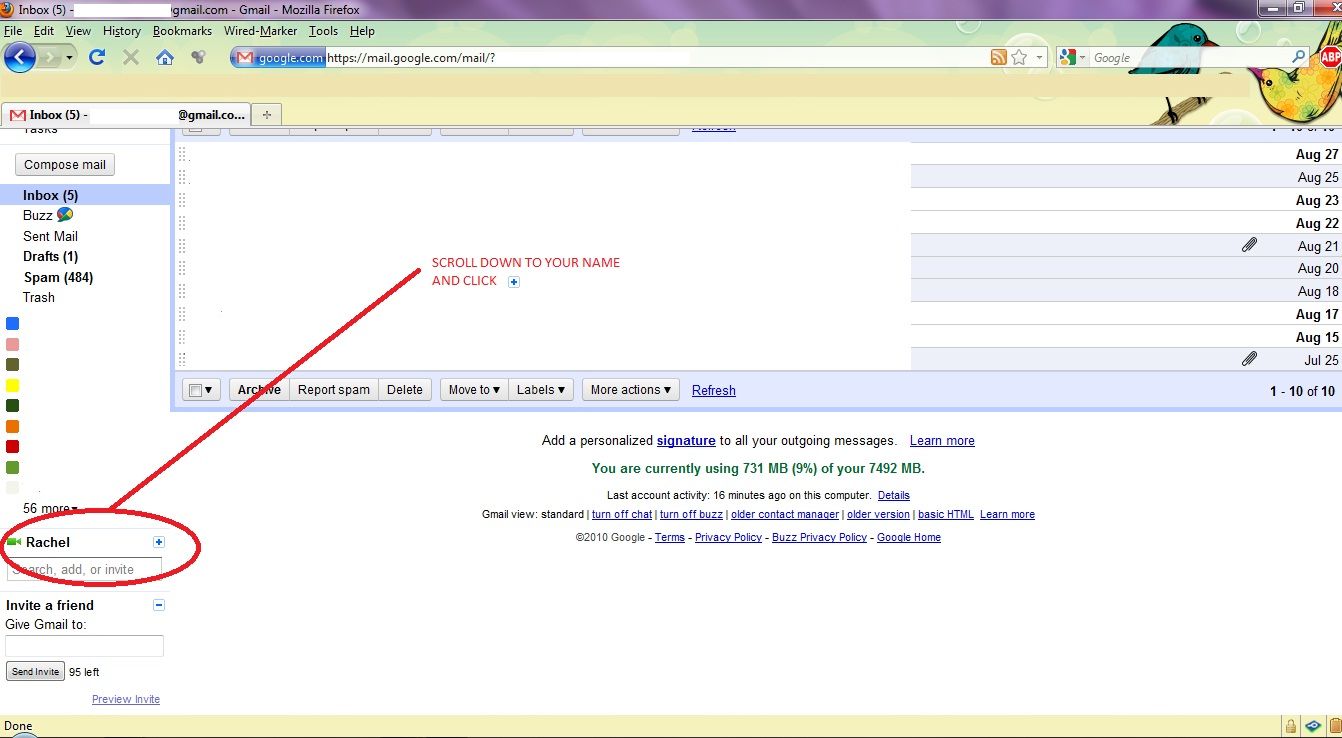This screenshot has width=1342, height=738.
Task: Open the Buzz feed via its colorful icon
Action: tap(66, 215)
